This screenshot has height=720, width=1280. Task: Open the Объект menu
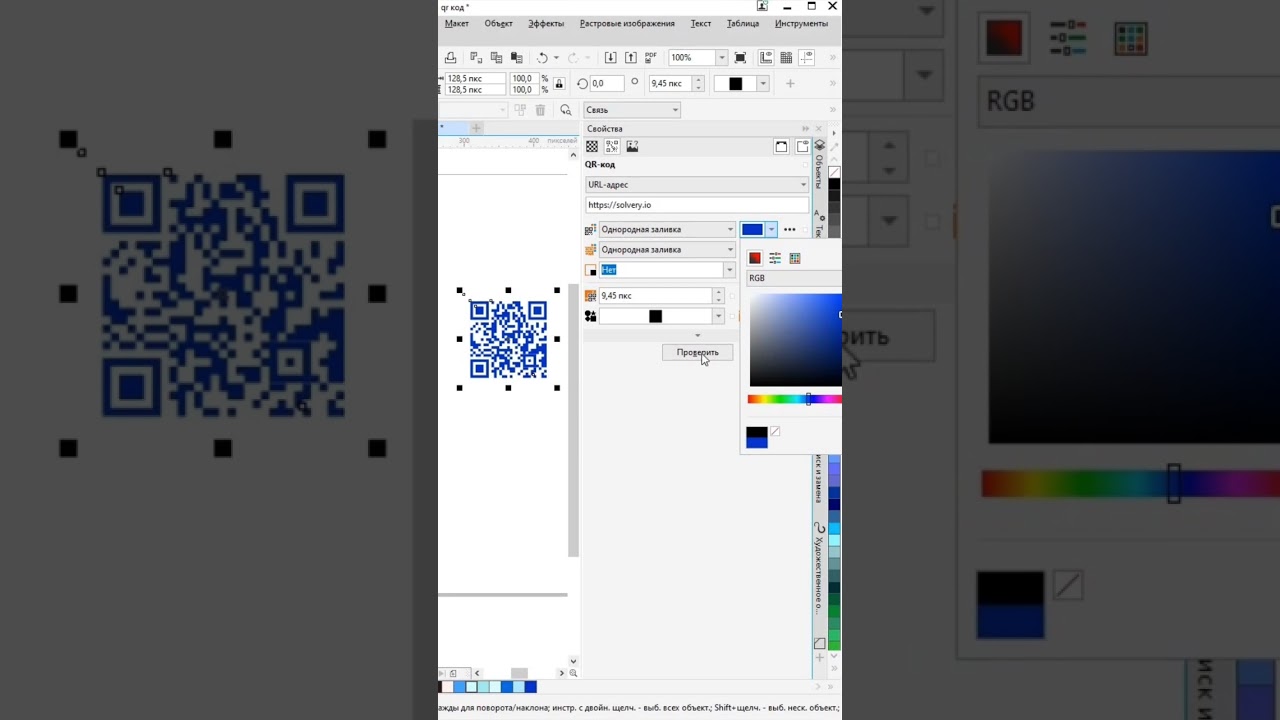(x=498, y=23)
